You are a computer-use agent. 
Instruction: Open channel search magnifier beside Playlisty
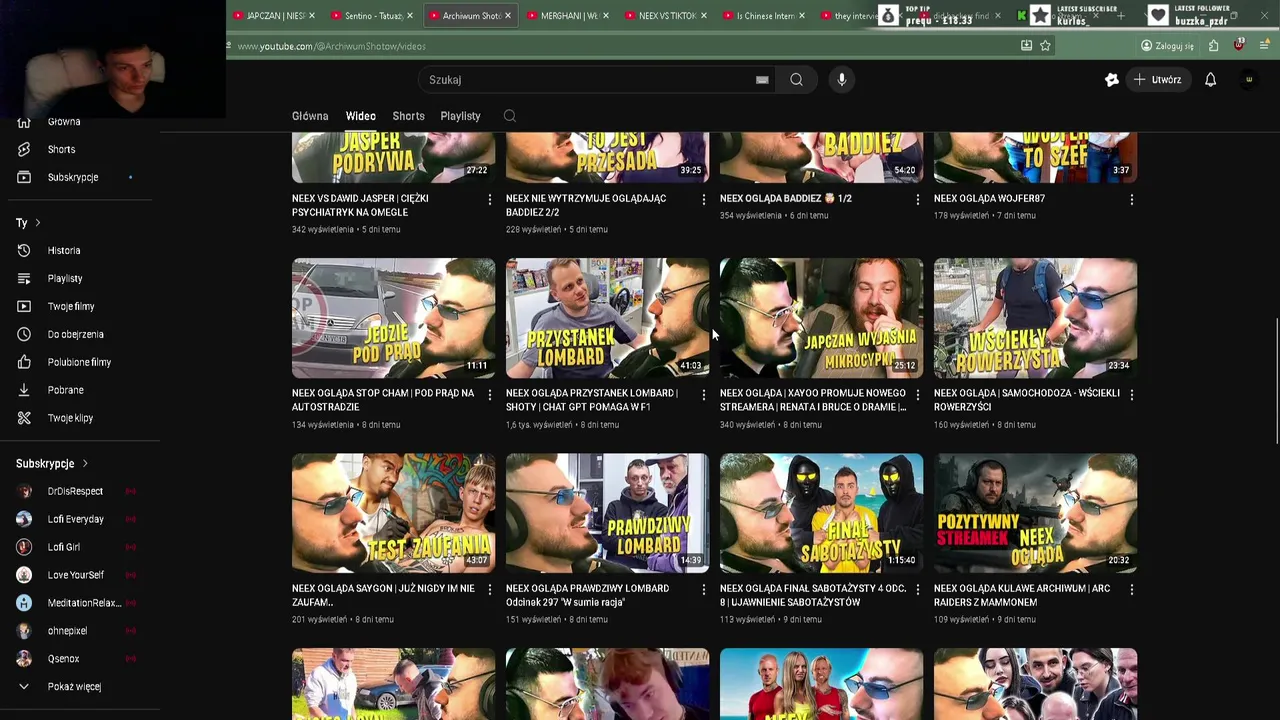click(x=510, y=116)
